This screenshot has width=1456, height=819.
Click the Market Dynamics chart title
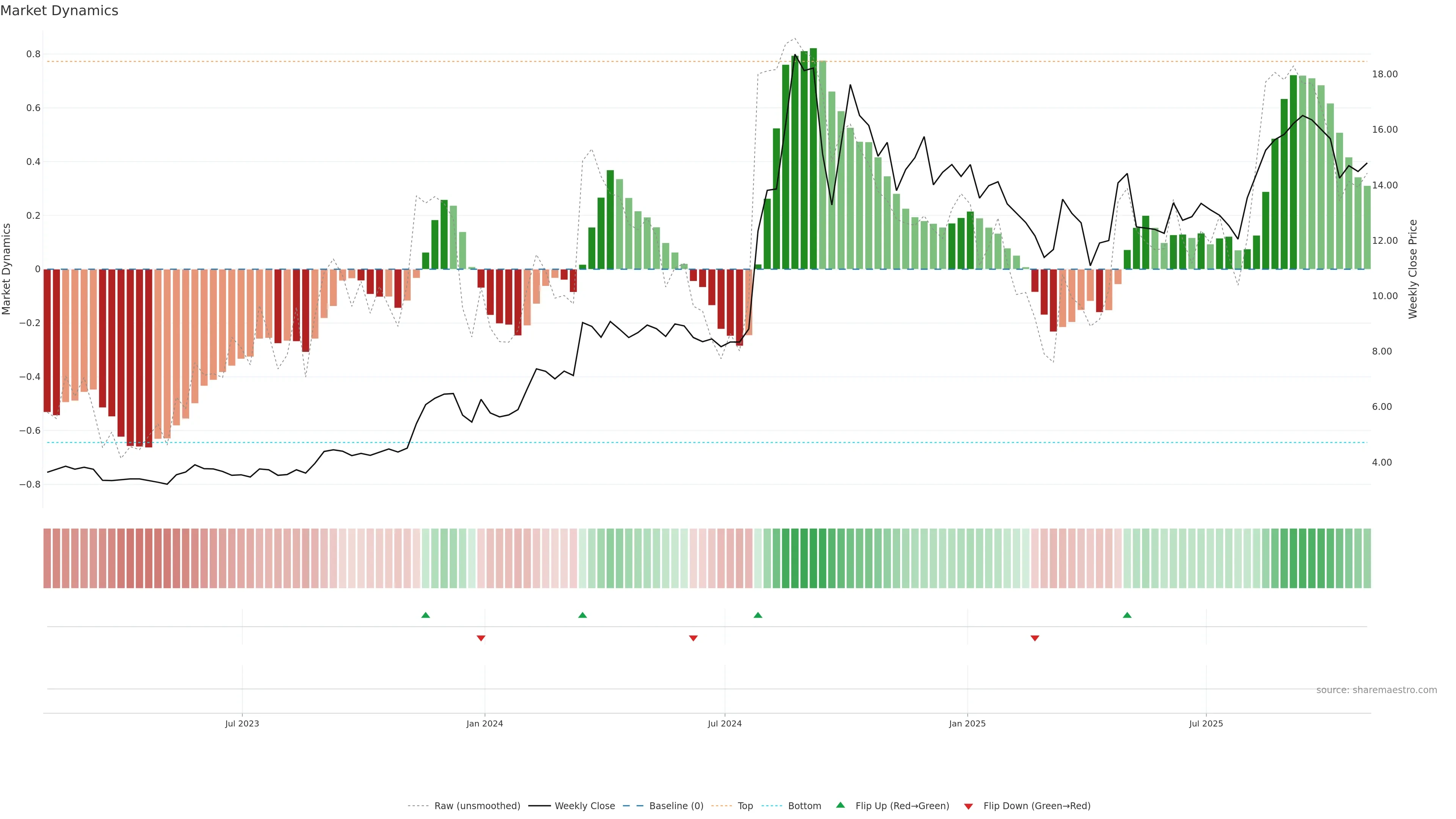coord(60,11)
